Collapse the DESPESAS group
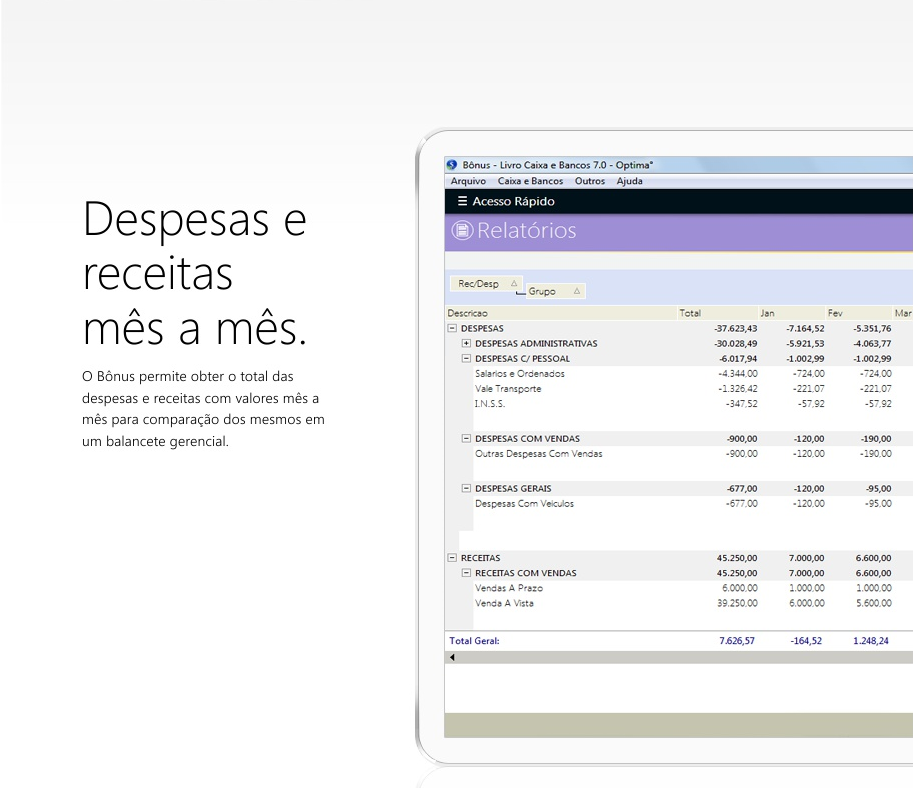 [x=452, y=329]
